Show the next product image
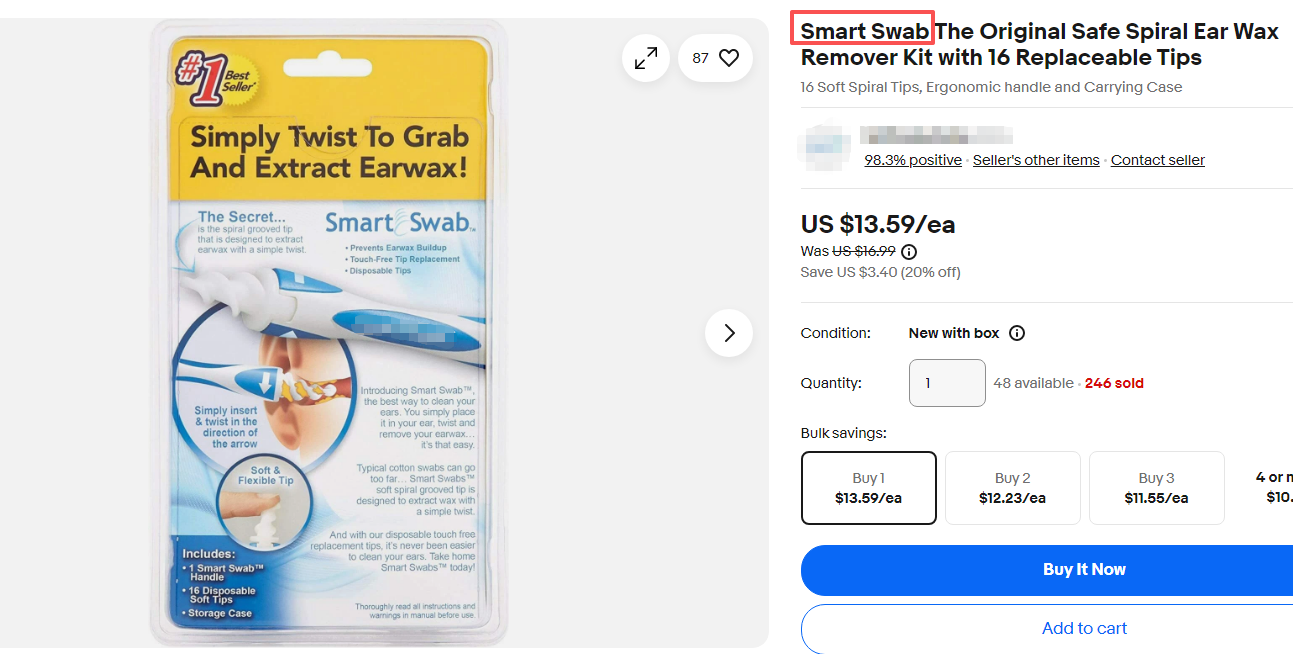 pyautogui.click(x=729, y=333)
